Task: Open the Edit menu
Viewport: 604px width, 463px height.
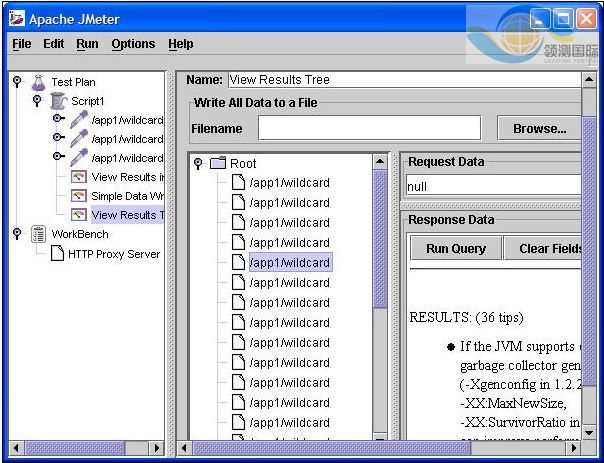Action: (54, 44)
